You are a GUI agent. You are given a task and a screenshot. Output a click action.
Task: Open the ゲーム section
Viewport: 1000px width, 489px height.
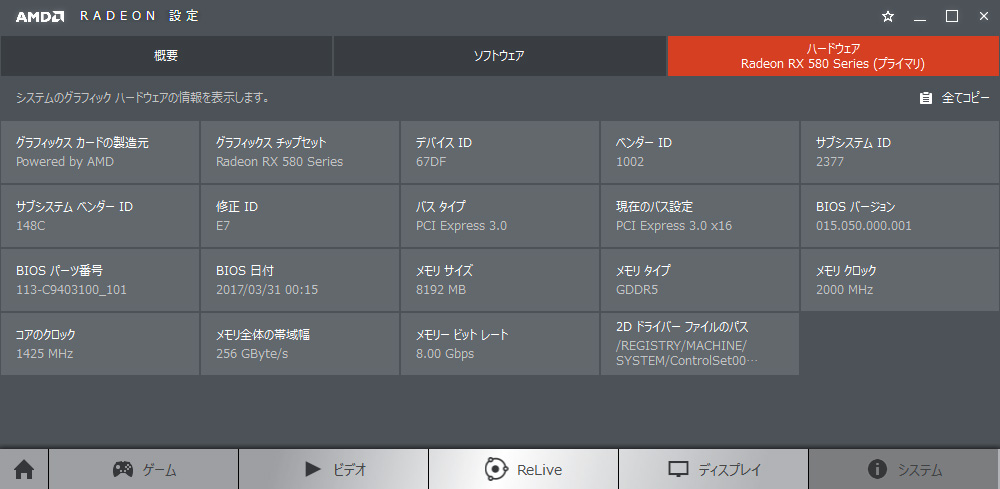click(143, 470)
